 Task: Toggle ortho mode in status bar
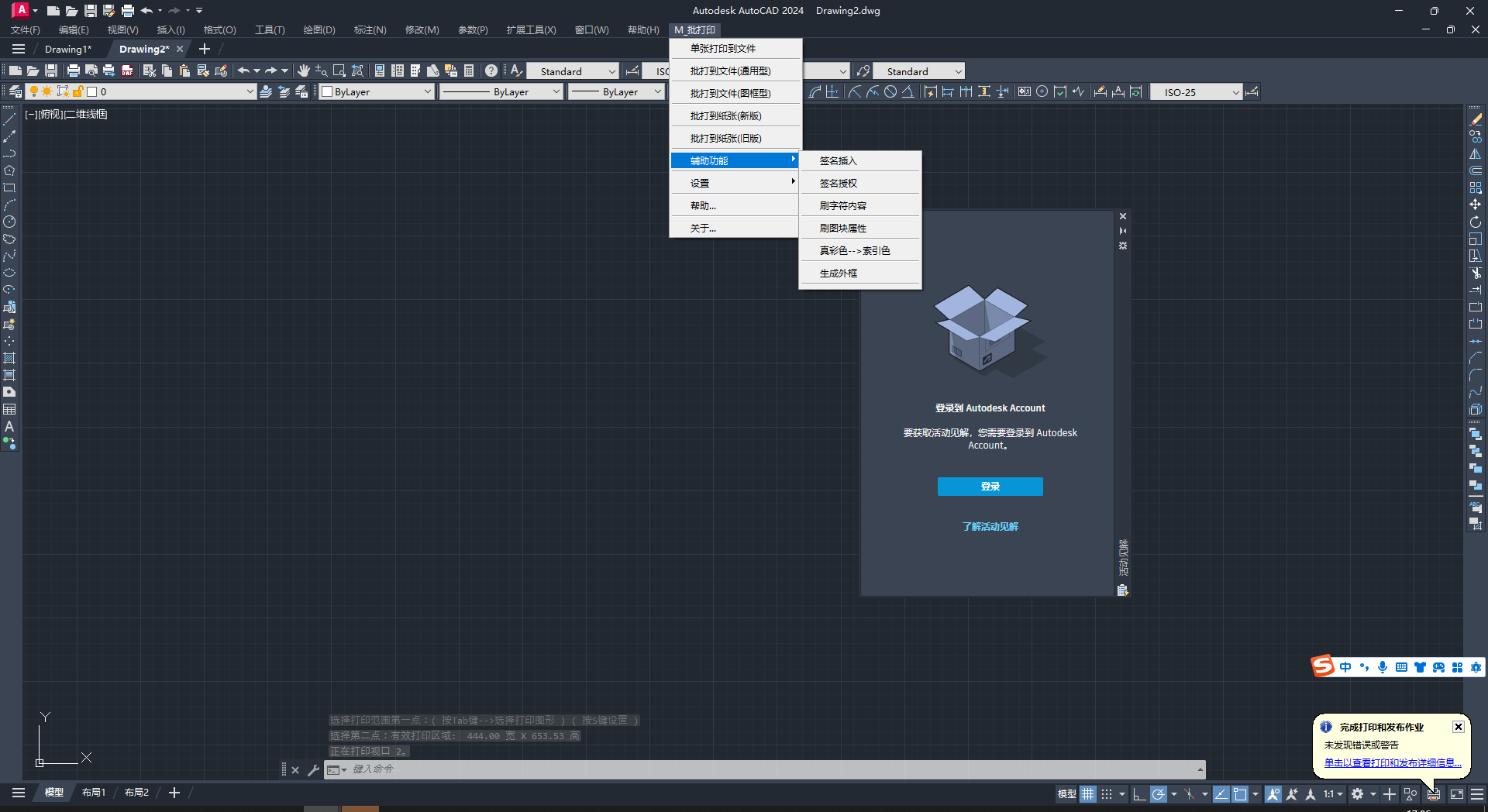pos(1139,794)
